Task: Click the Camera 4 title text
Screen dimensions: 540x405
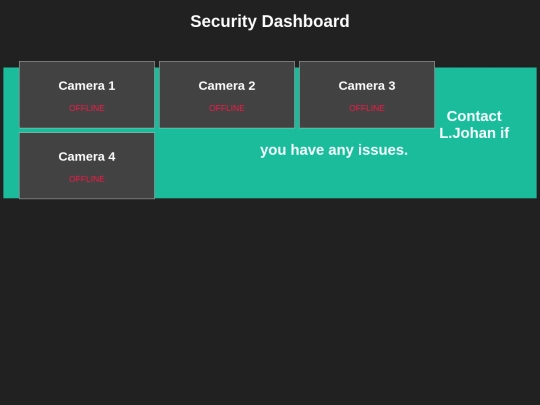Action: click(87, 157)
